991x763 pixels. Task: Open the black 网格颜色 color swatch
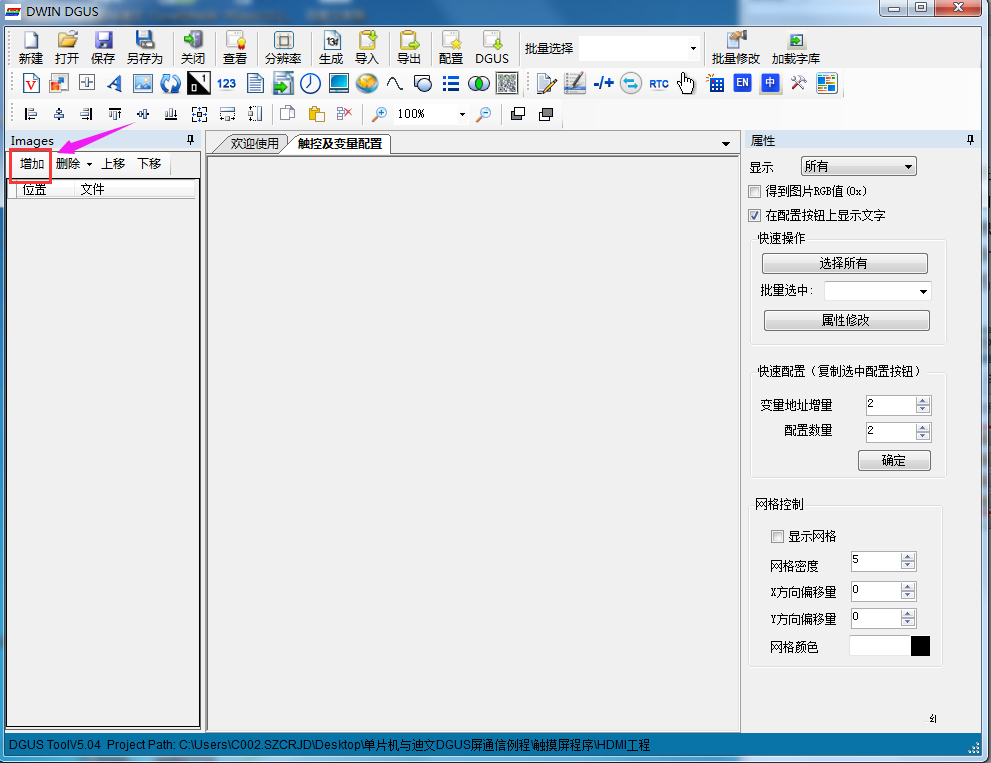[920, 646]
